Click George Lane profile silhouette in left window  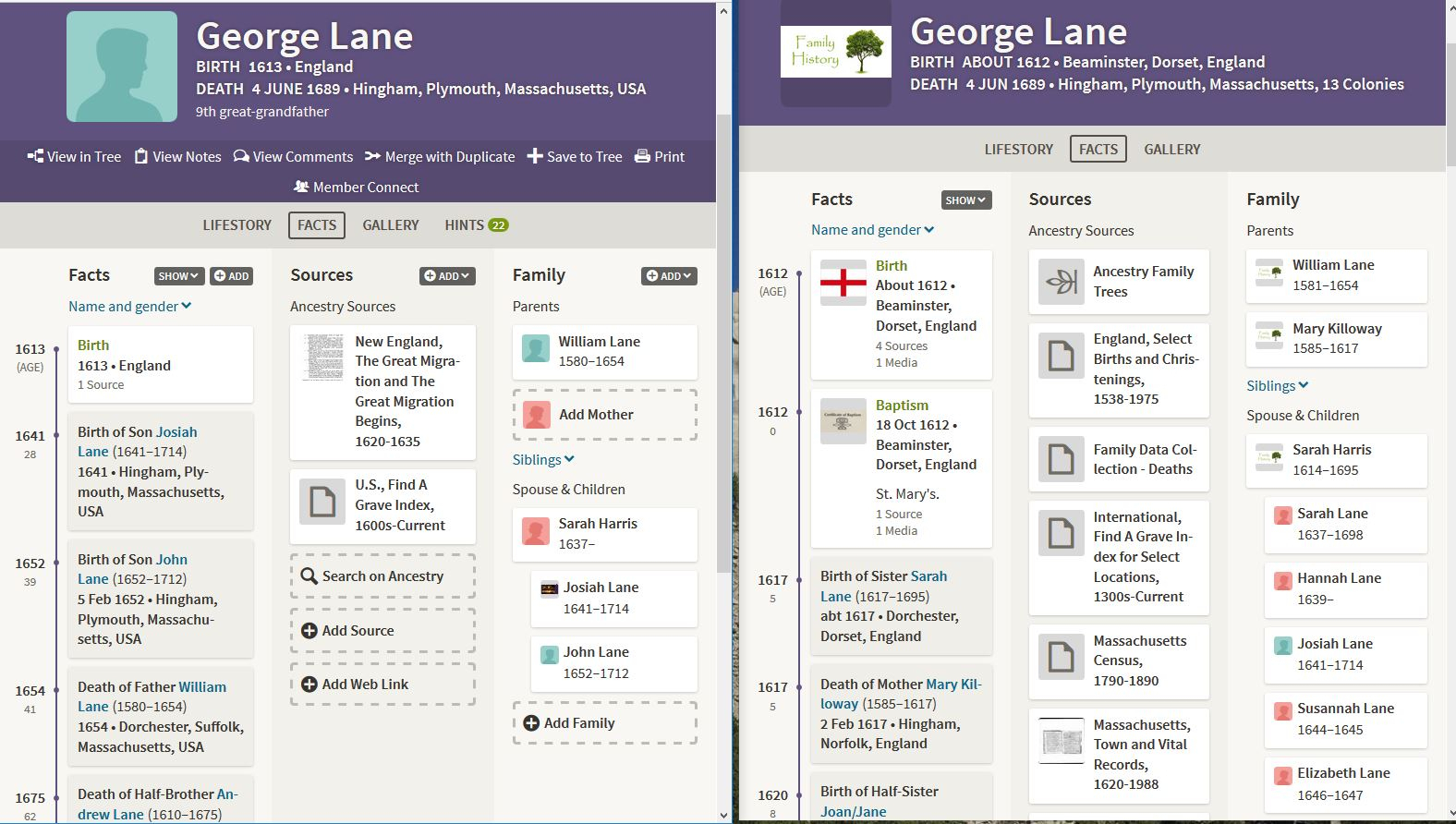point(122,67)
